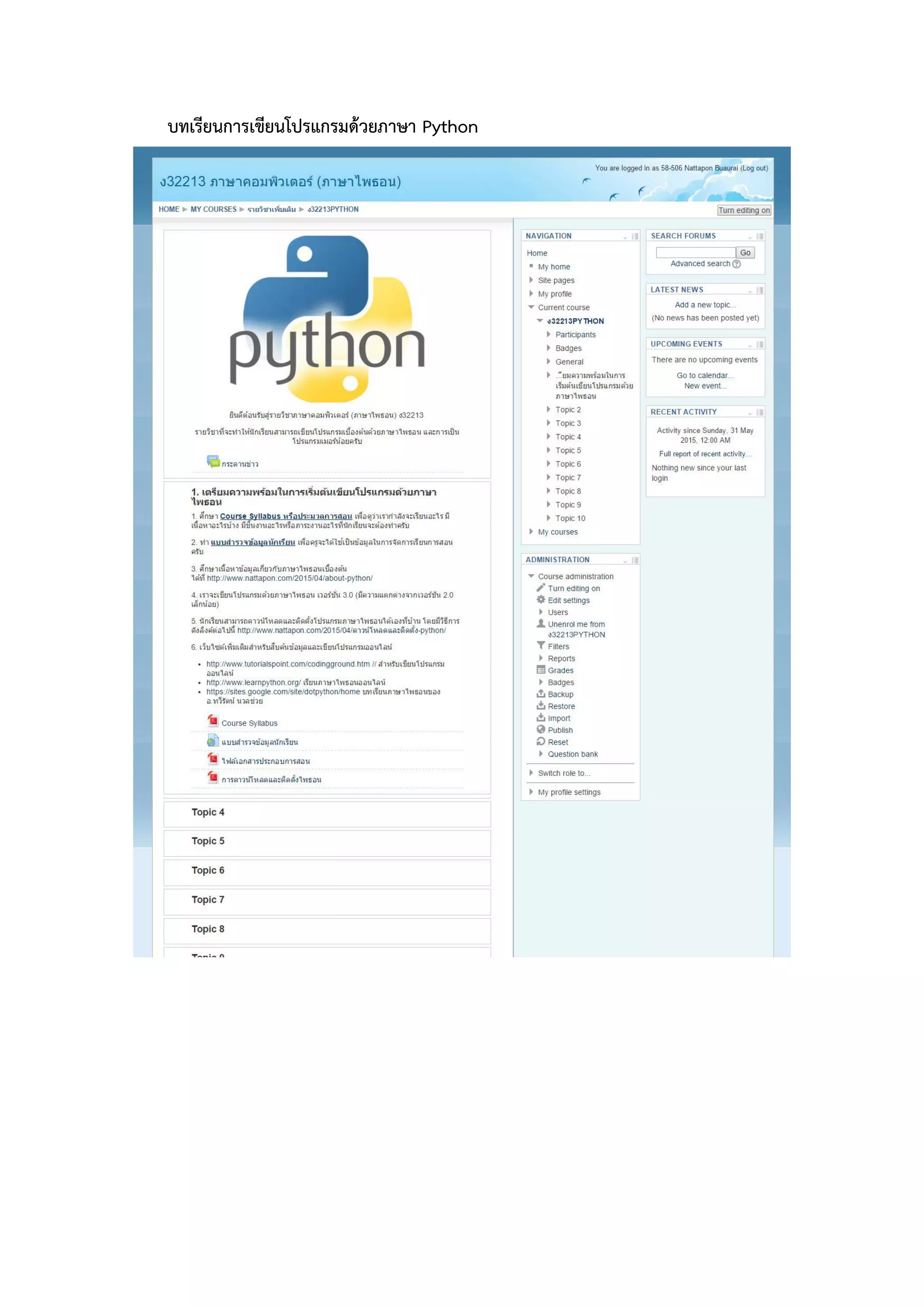Hide the Recent Activity block
Viewport: 924px width, 1307px height.
pyautogui.click(x=749, y=413)
